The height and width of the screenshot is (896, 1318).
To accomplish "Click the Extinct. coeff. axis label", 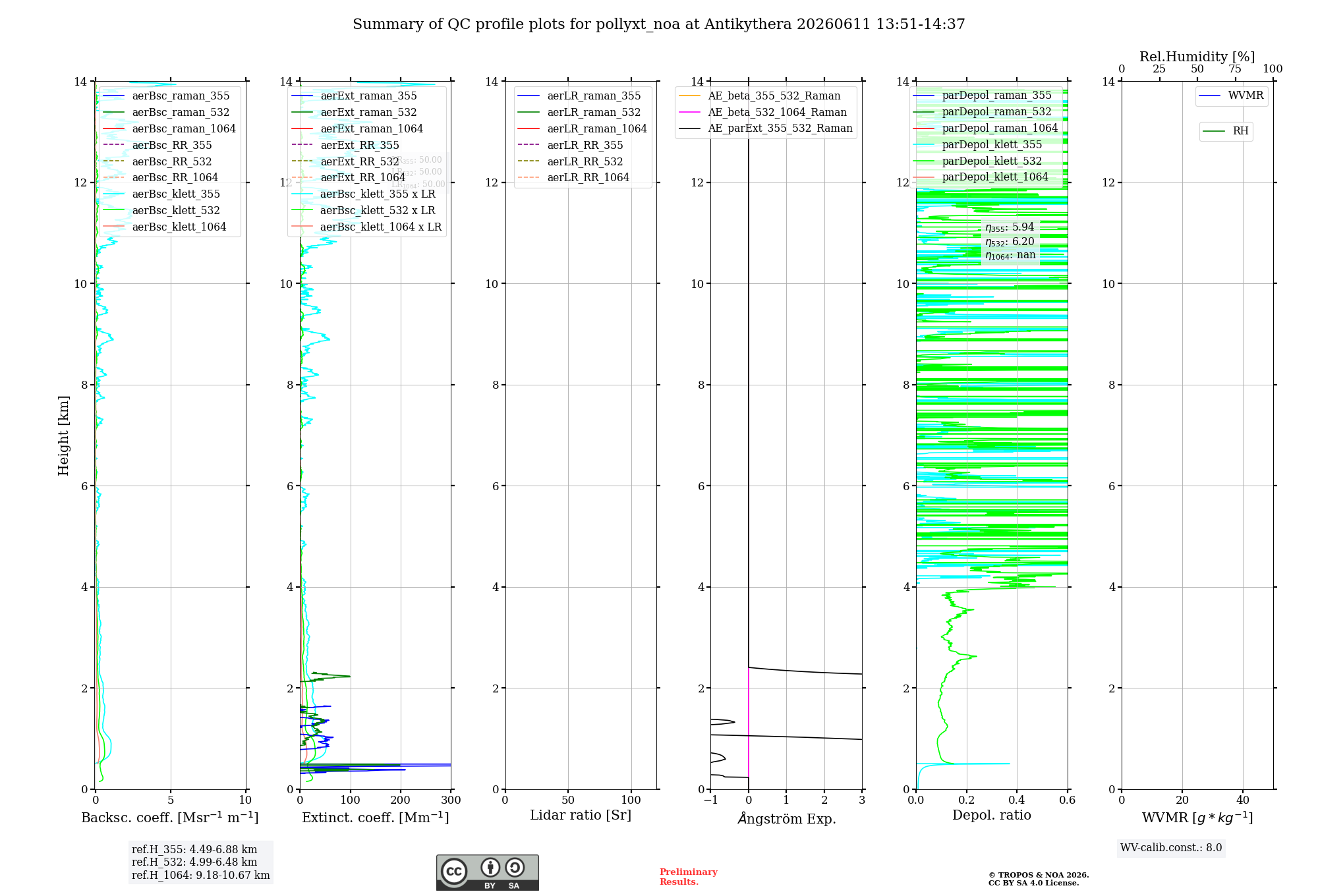I will pos(376,818).
